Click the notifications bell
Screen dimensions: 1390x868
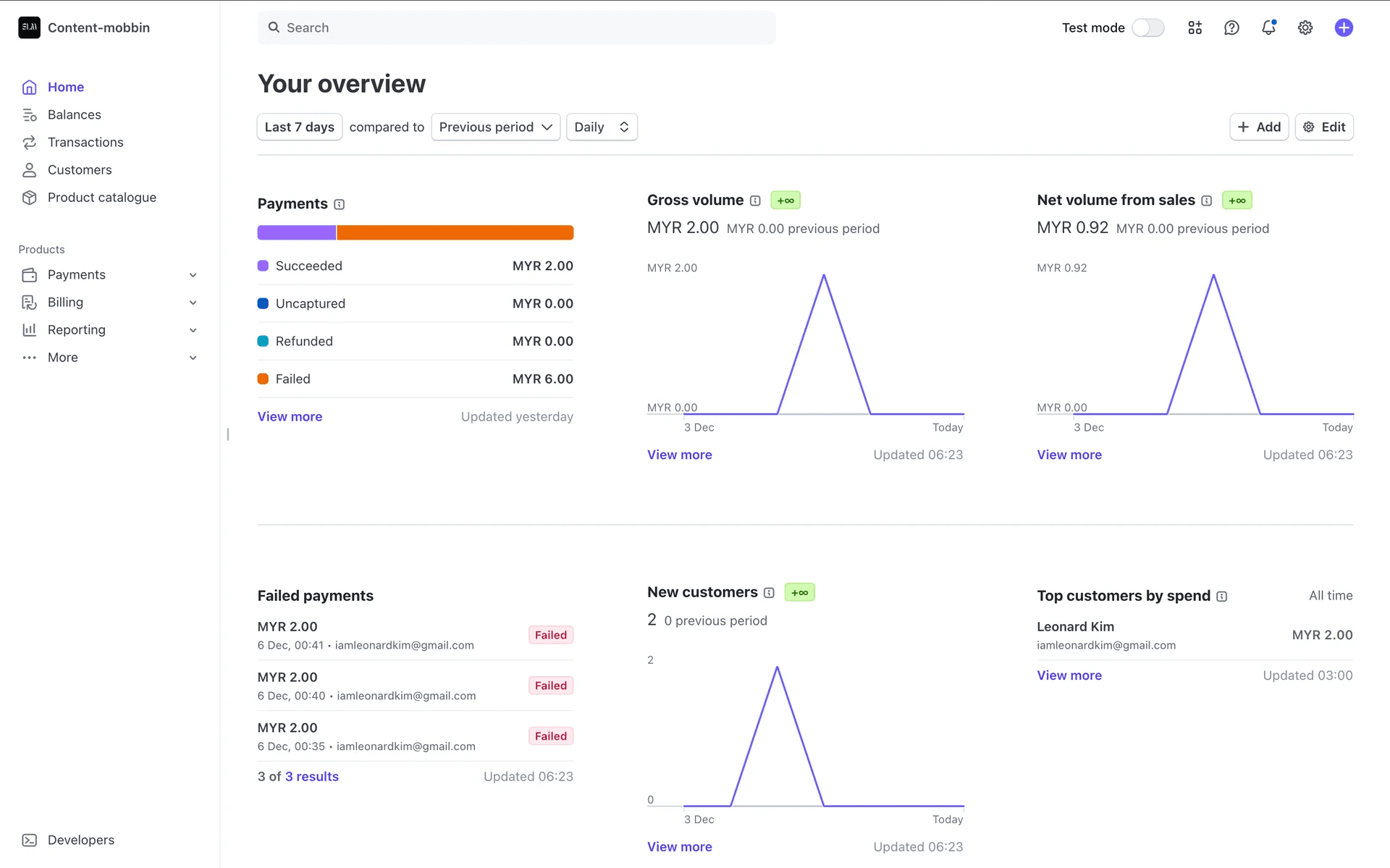[1268, 28]
